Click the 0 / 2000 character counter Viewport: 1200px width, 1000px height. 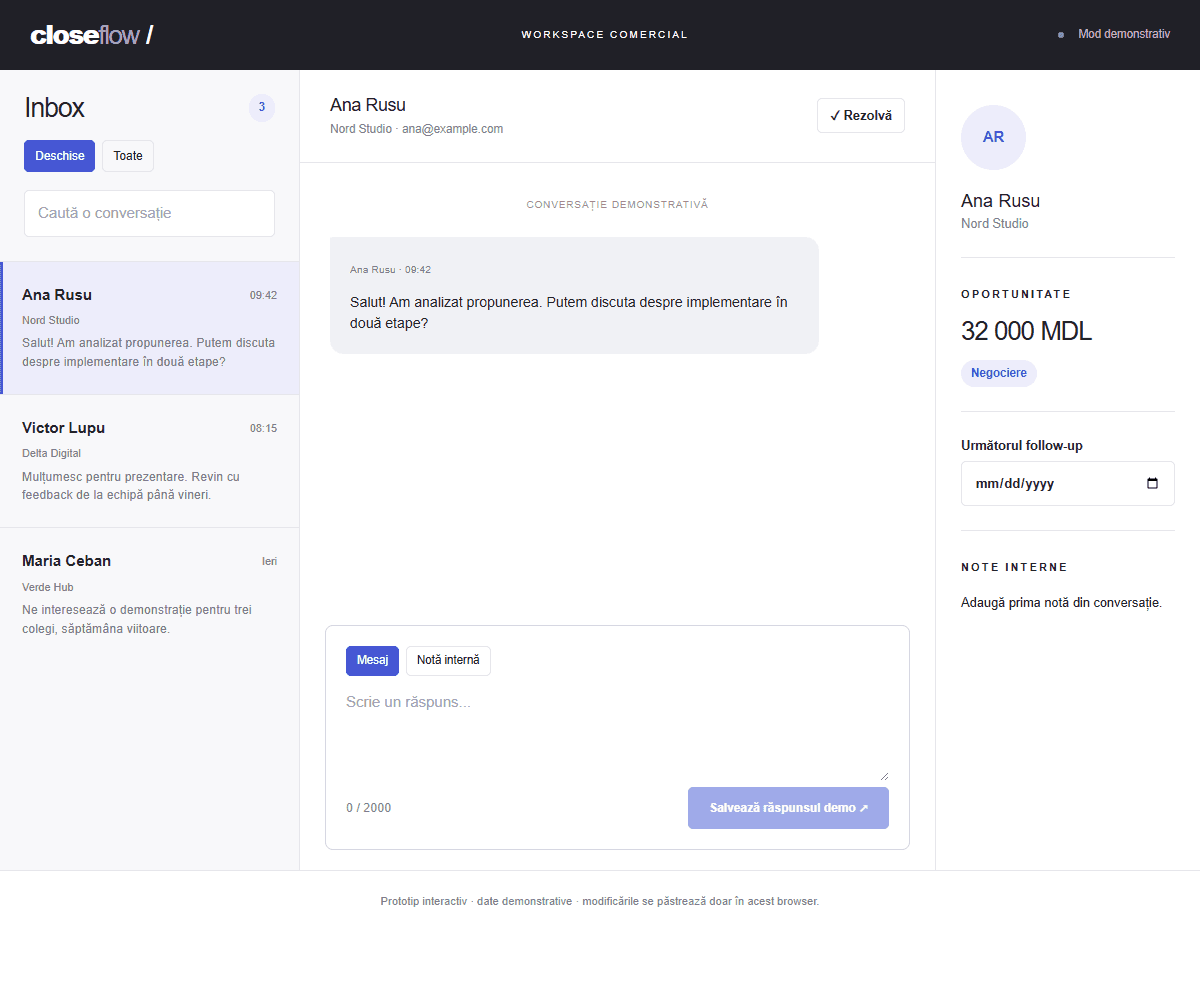[x=369, y=808]
